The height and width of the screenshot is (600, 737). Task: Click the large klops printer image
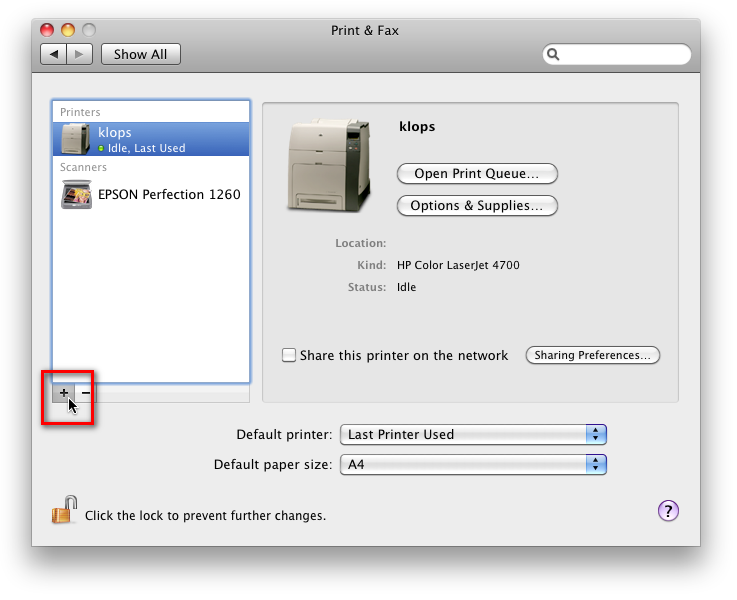(329, 164)
